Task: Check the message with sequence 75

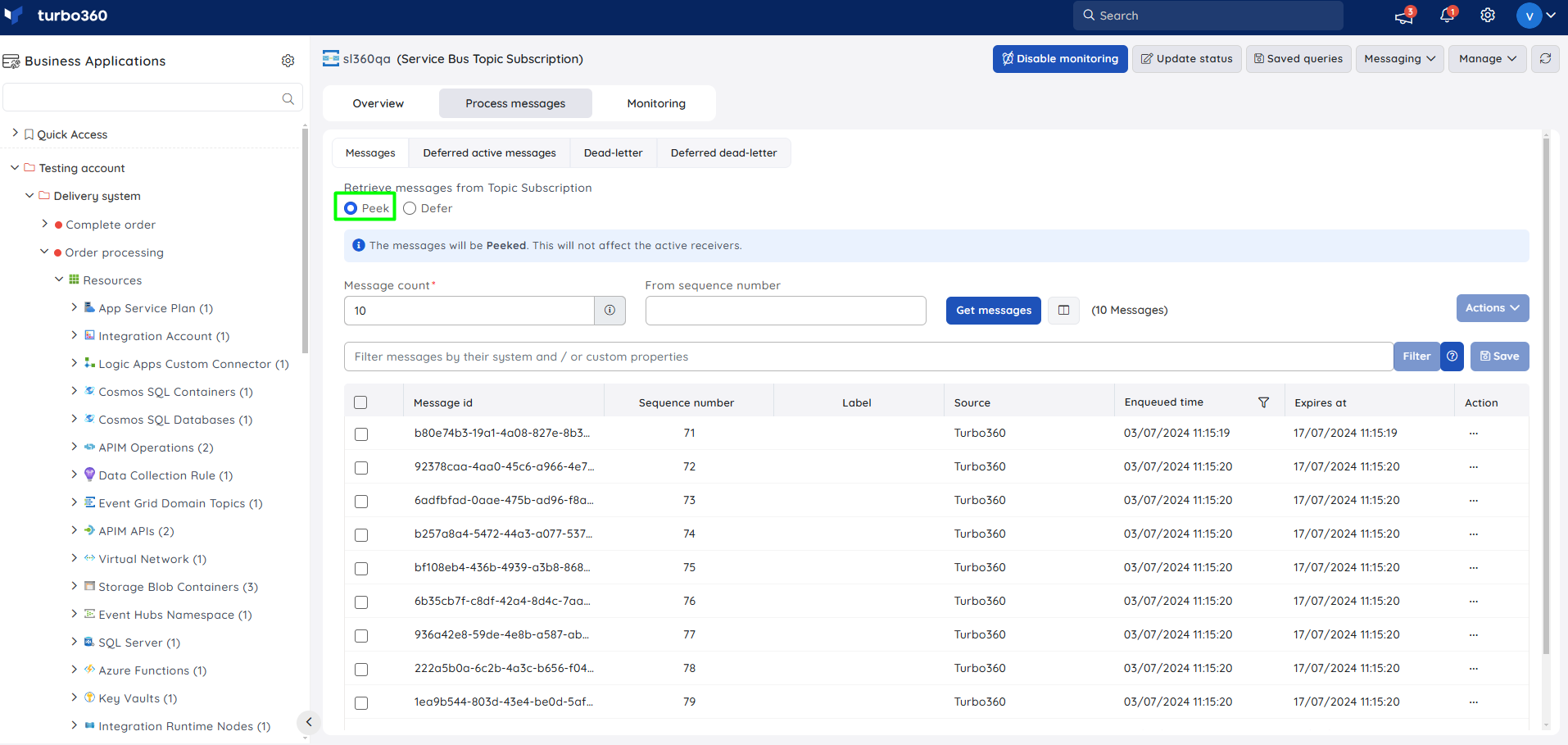Action: coord(361,569)
